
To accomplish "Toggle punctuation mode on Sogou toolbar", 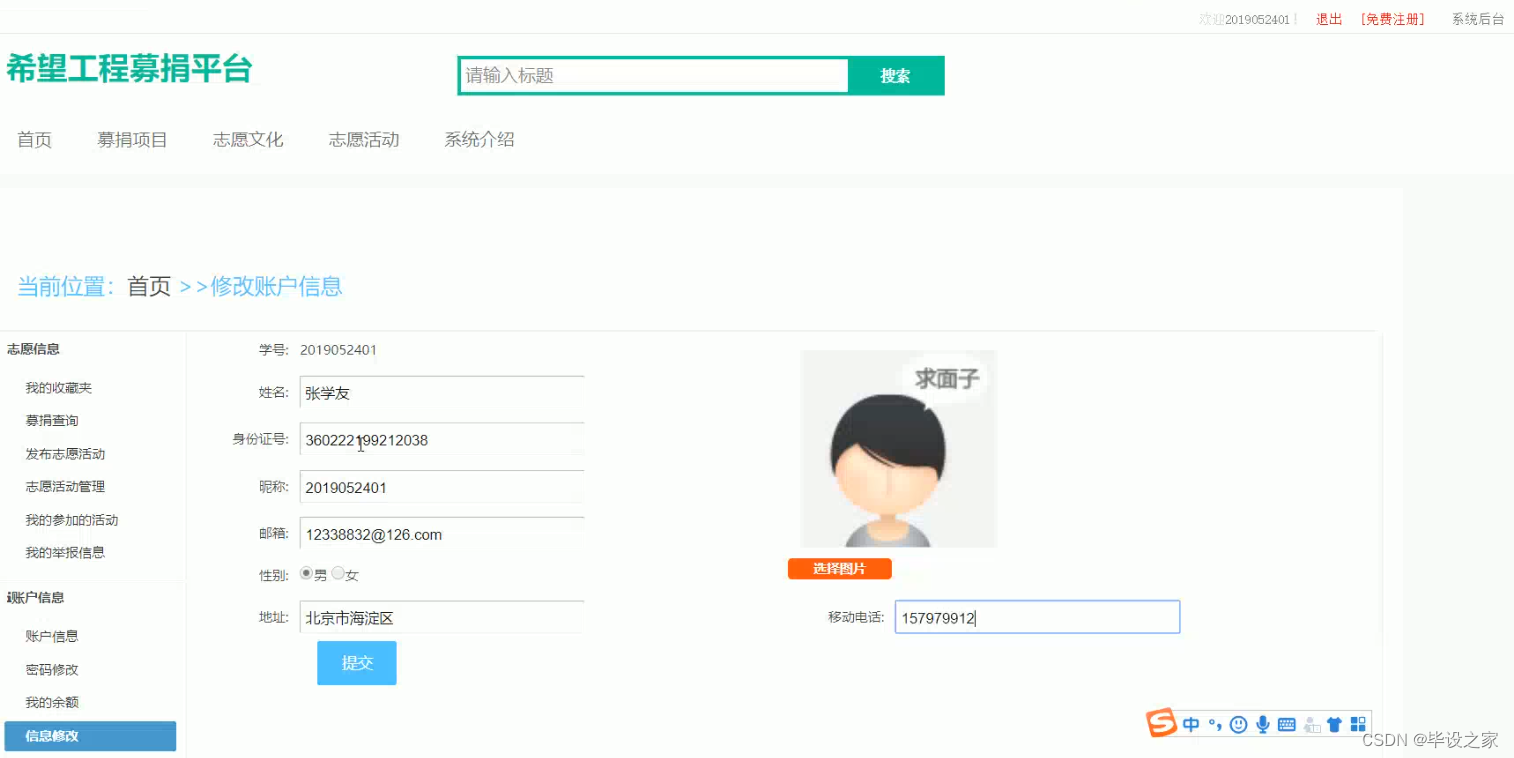I will (x=1214, y=724).
